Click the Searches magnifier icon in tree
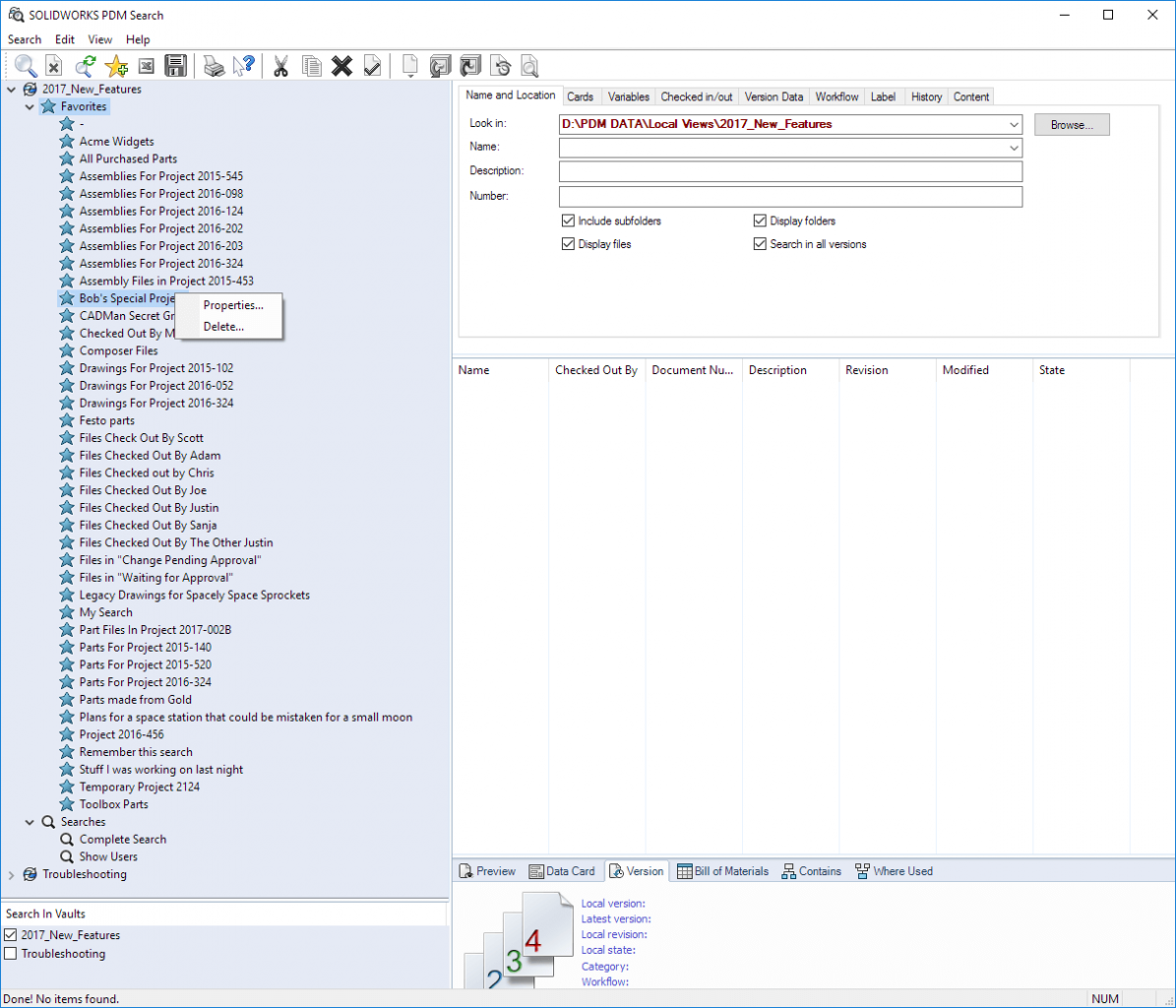The width and height of the screenshot is (1176, 1008). click(48, 822)
